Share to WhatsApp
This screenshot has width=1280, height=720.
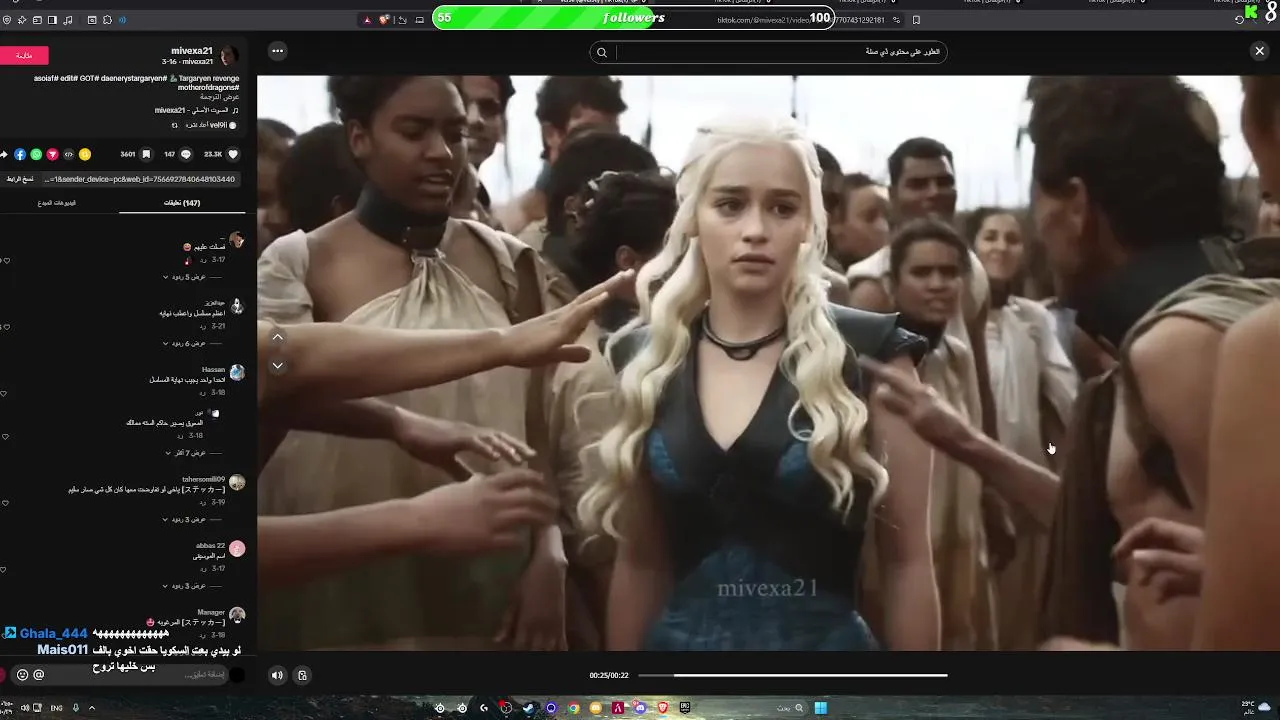(x=36, y=154)
